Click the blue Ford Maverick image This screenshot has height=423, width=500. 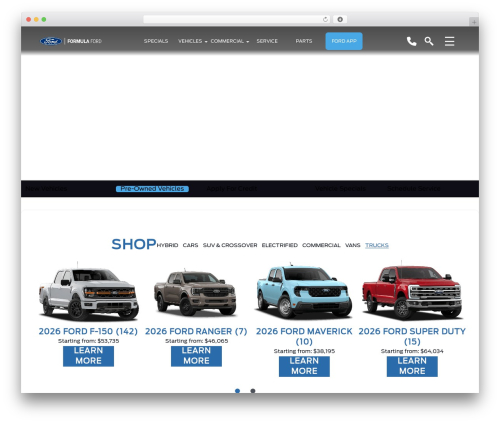304,291
